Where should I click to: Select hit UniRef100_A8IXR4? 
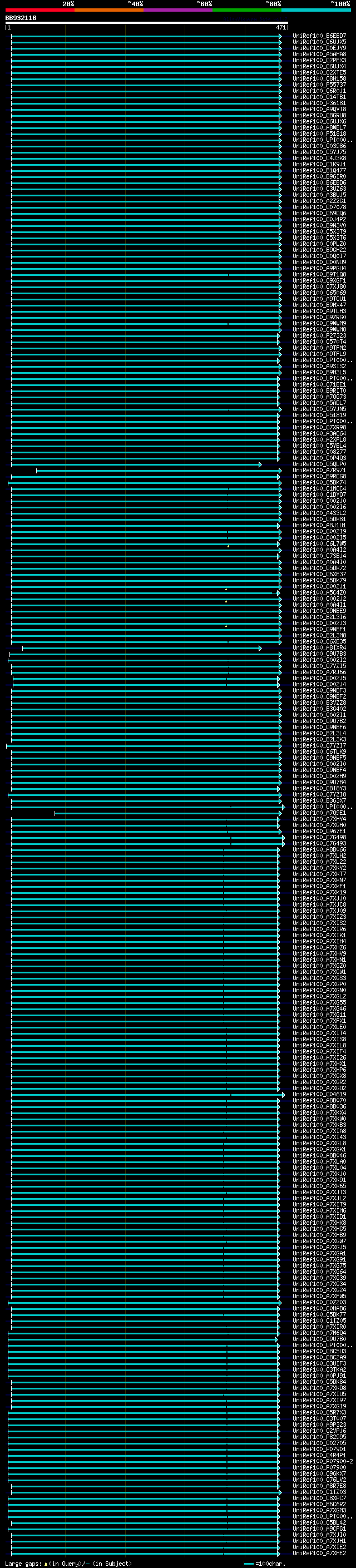coord(319,647)
